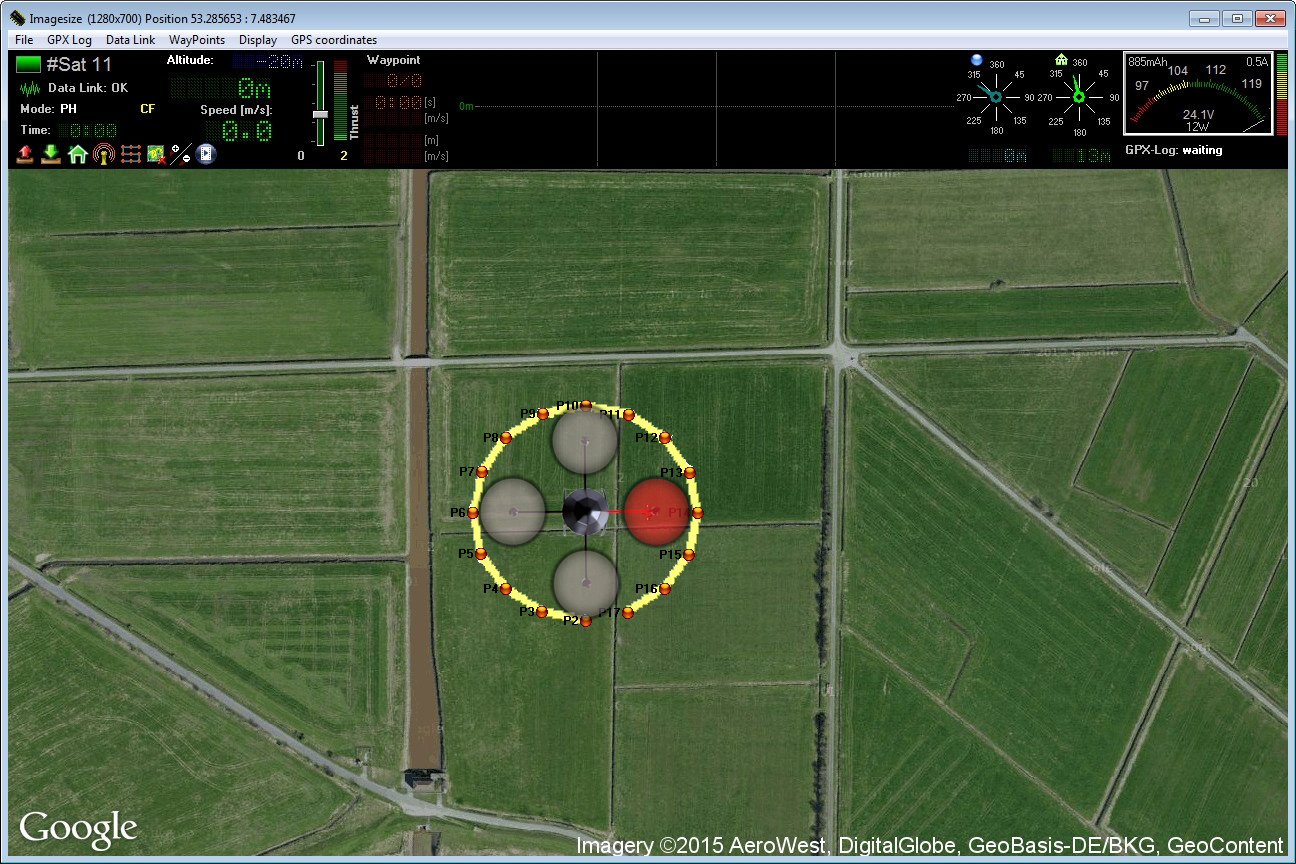
Task: Select waypoint marker P10 on map
Action: pos(586,405)
